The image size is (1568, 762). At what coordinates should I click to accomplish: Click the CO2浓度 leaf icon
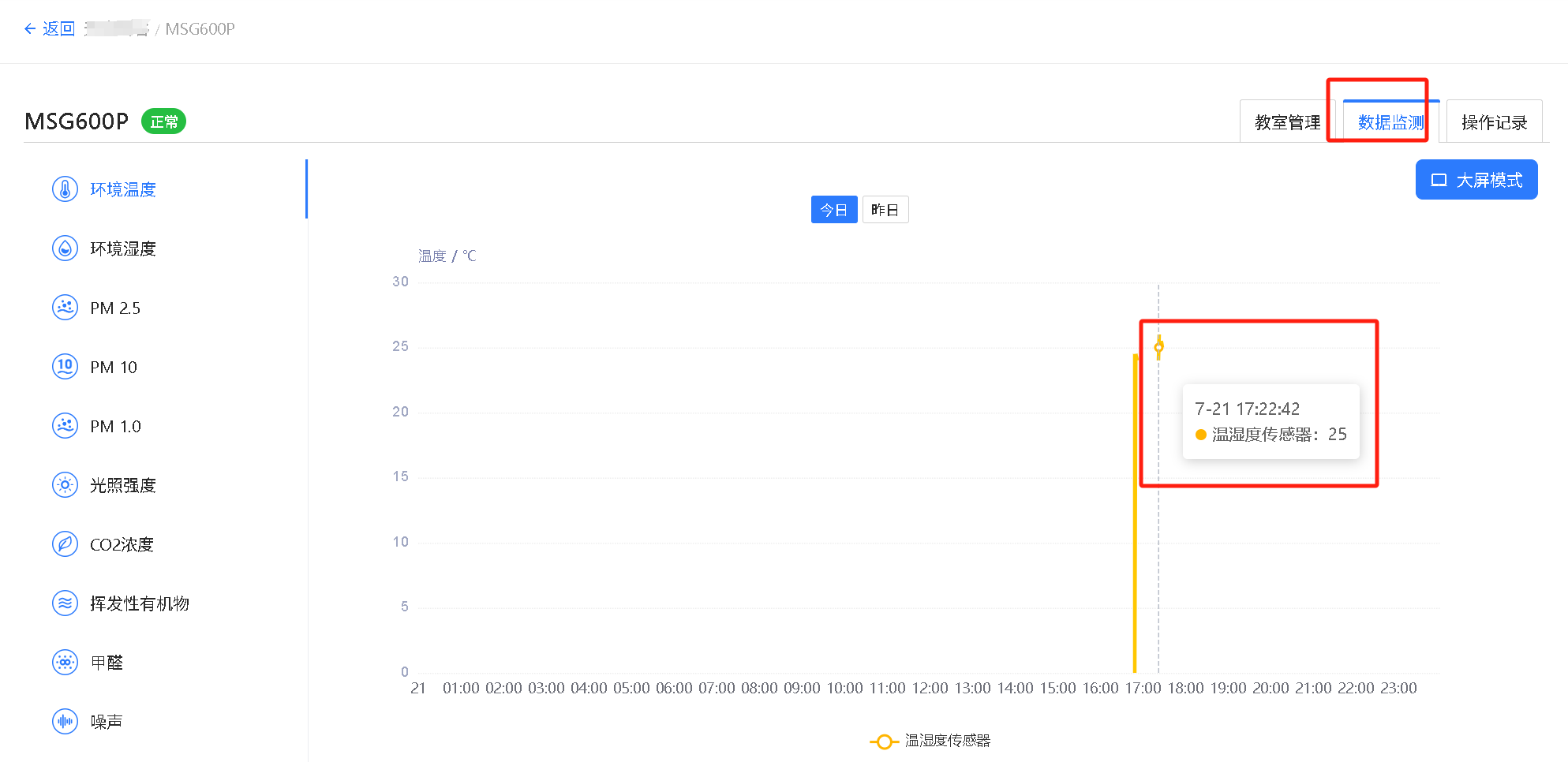click(65, 544)
